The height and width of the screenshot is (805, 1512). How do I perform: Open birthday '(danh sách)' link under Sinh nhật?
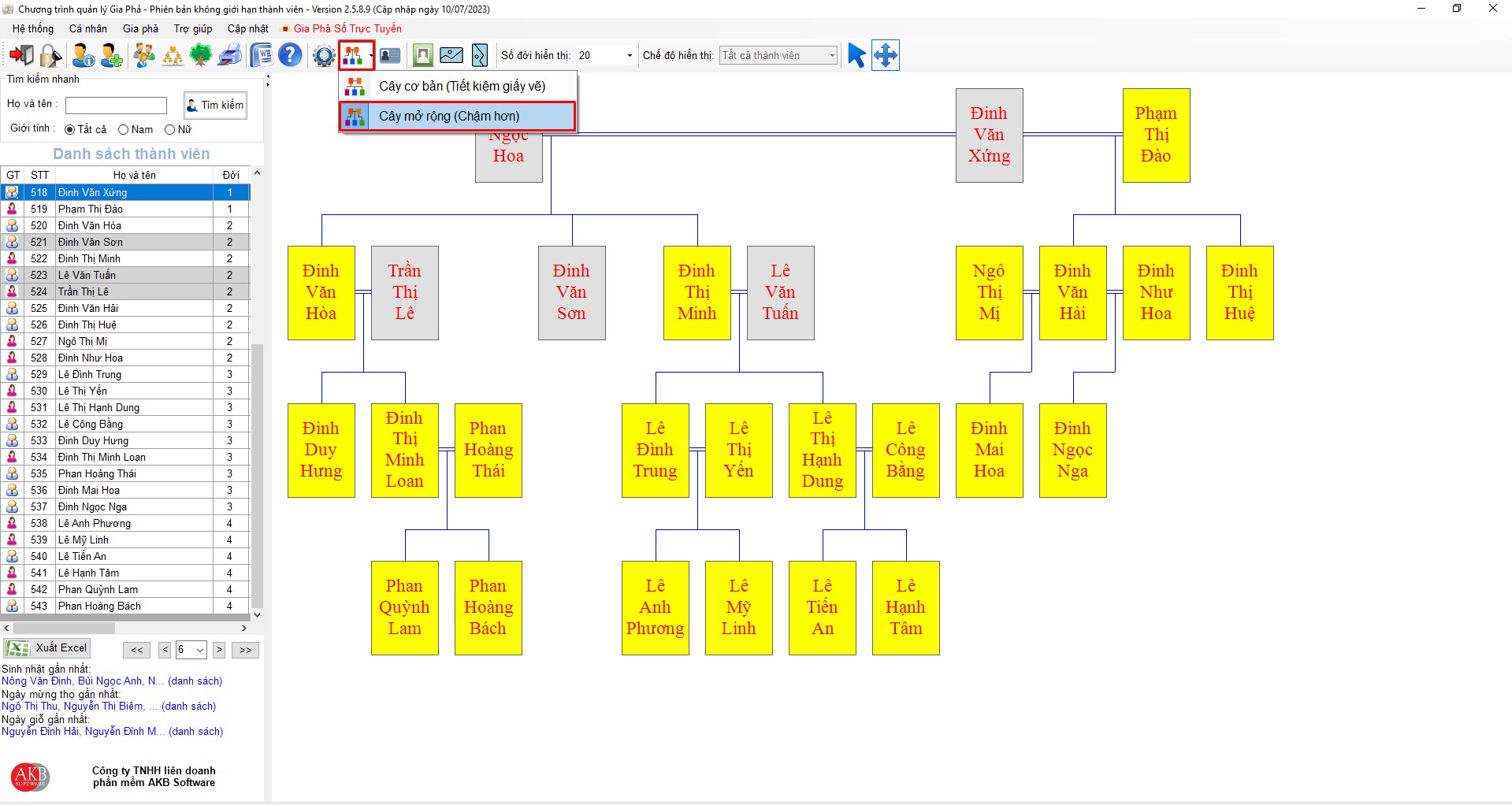click(x=195, y=681)
